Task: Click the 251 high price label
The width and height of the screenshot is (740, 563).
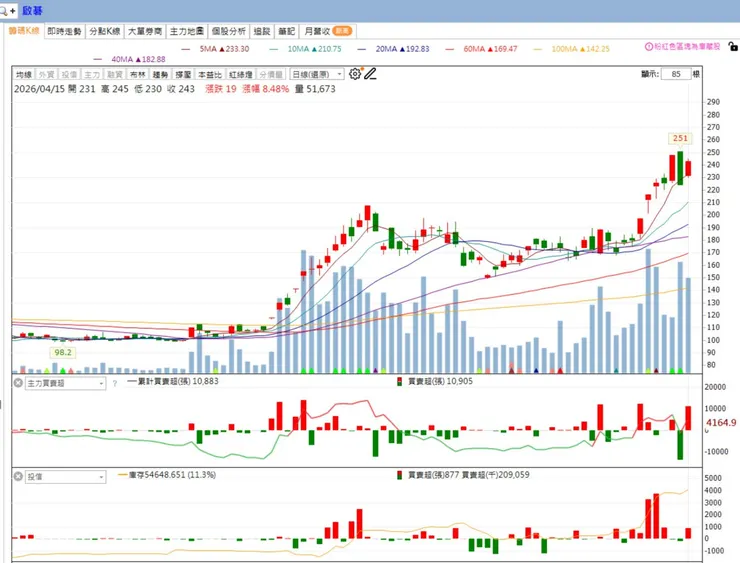Action: coord(680,138)
